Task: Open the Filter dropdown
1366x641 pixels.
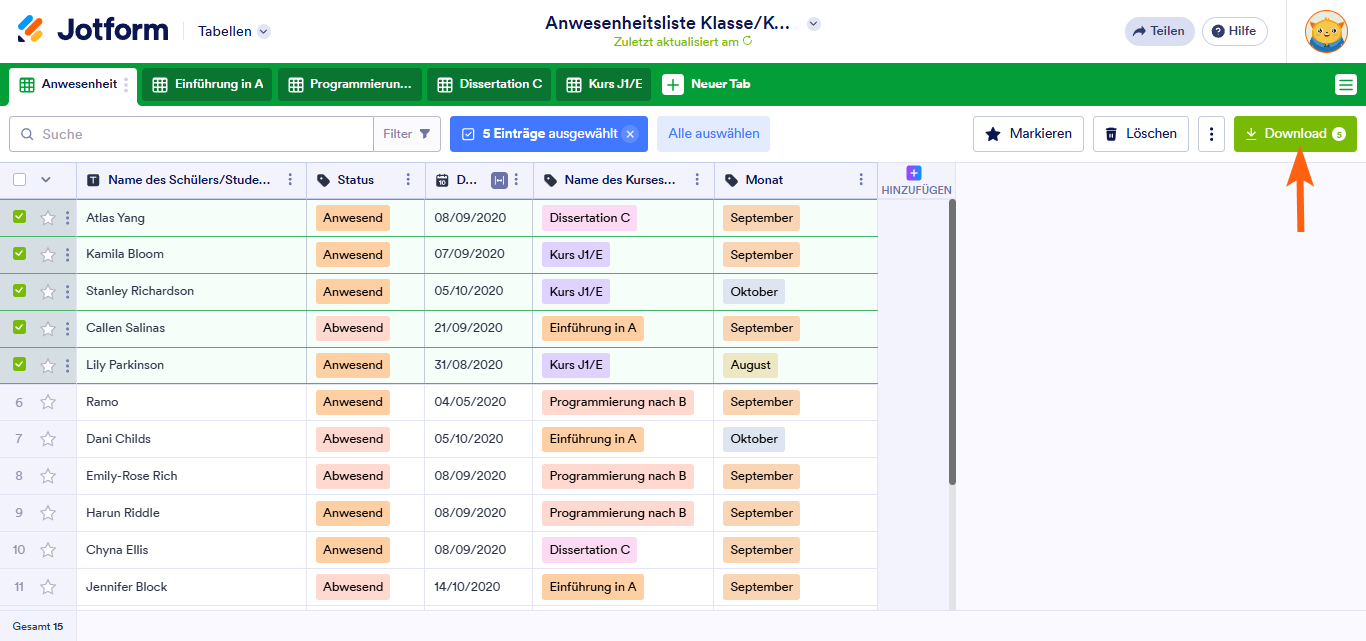Action: point(406,134)
